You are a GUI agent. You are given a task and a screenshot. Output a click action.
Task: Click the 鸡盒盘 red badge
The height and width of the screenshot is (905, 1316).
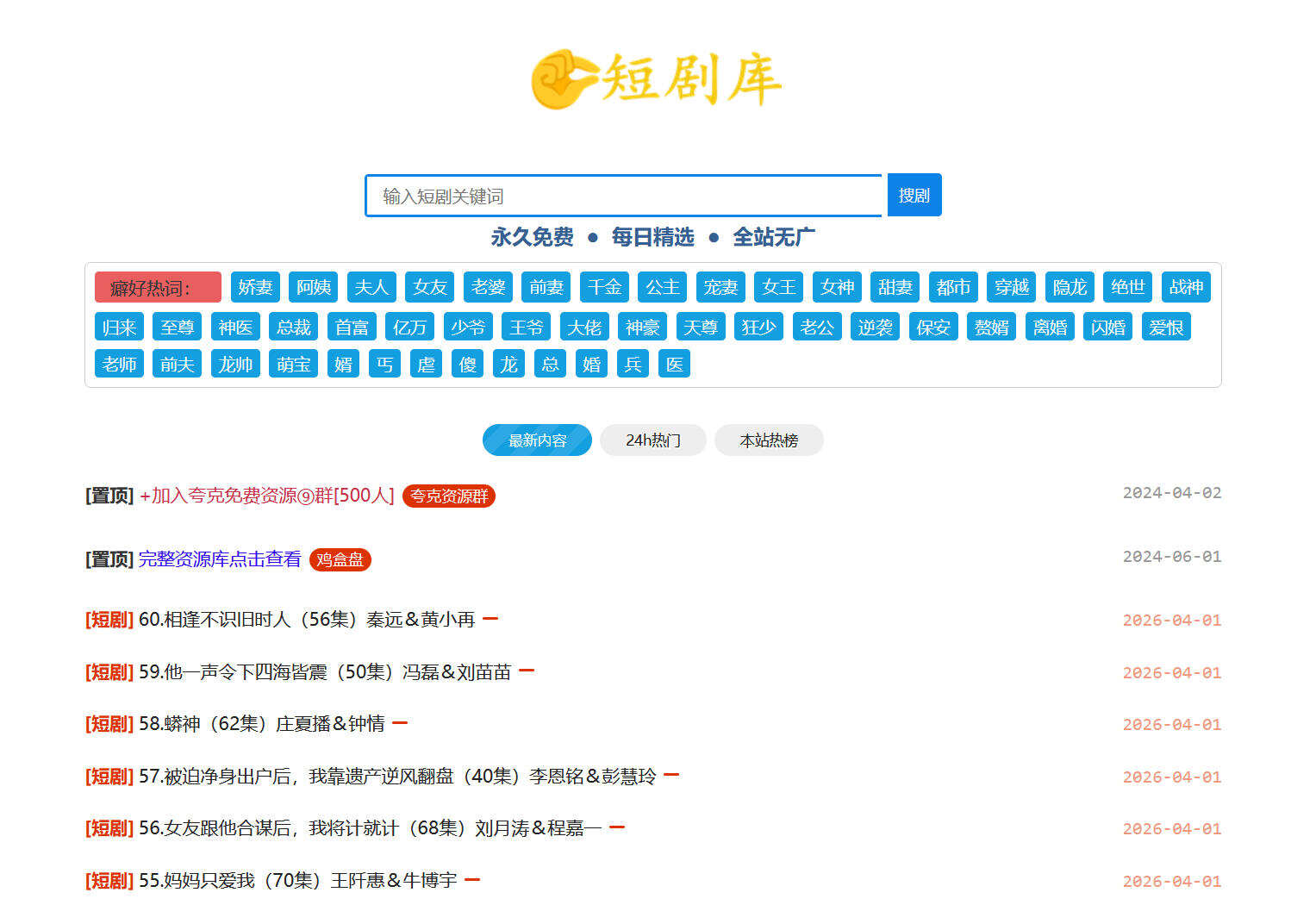[340, 560]
